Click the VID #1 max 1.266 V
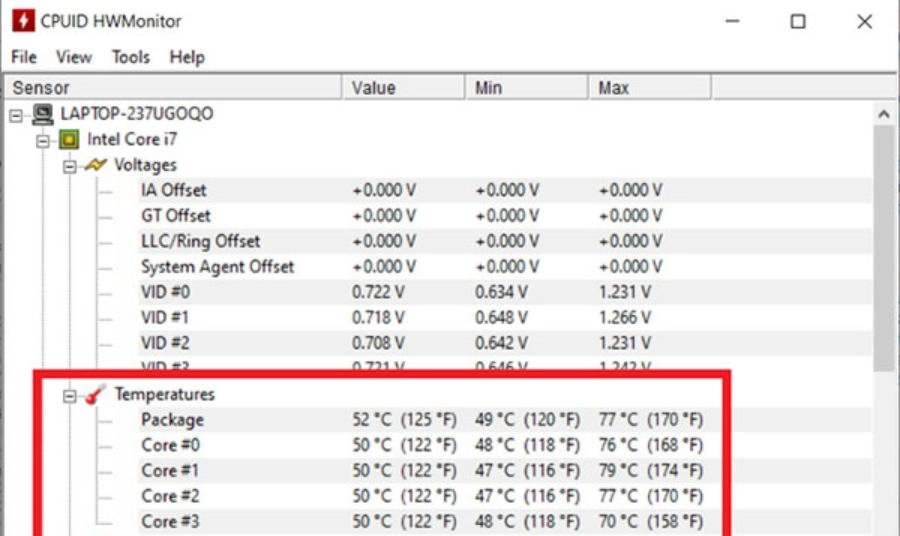Screen dimensions: 900x536 click(626, 317)
